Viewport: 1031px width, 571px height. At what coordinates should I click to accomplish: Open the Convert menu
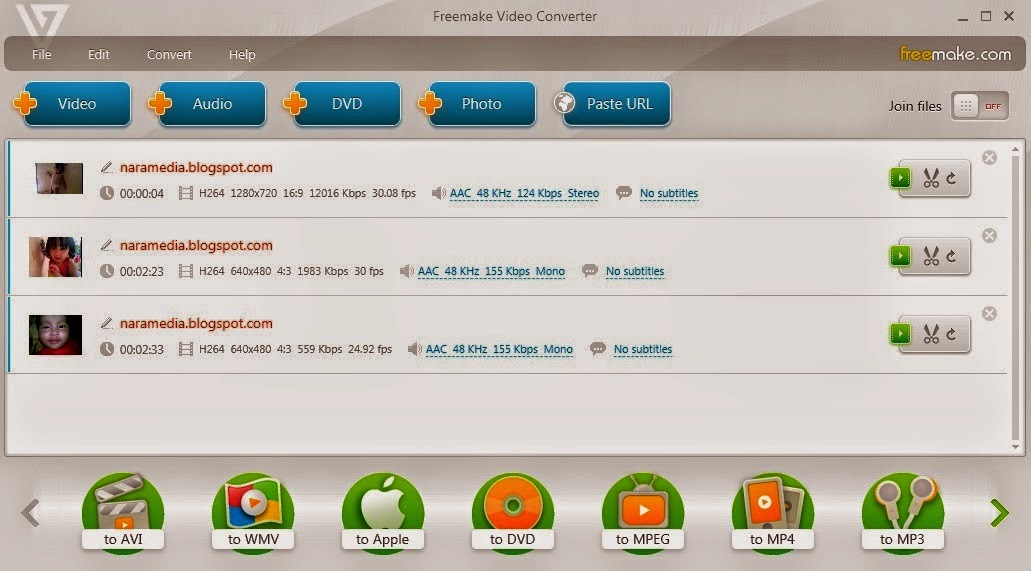[x=169, y=55]
